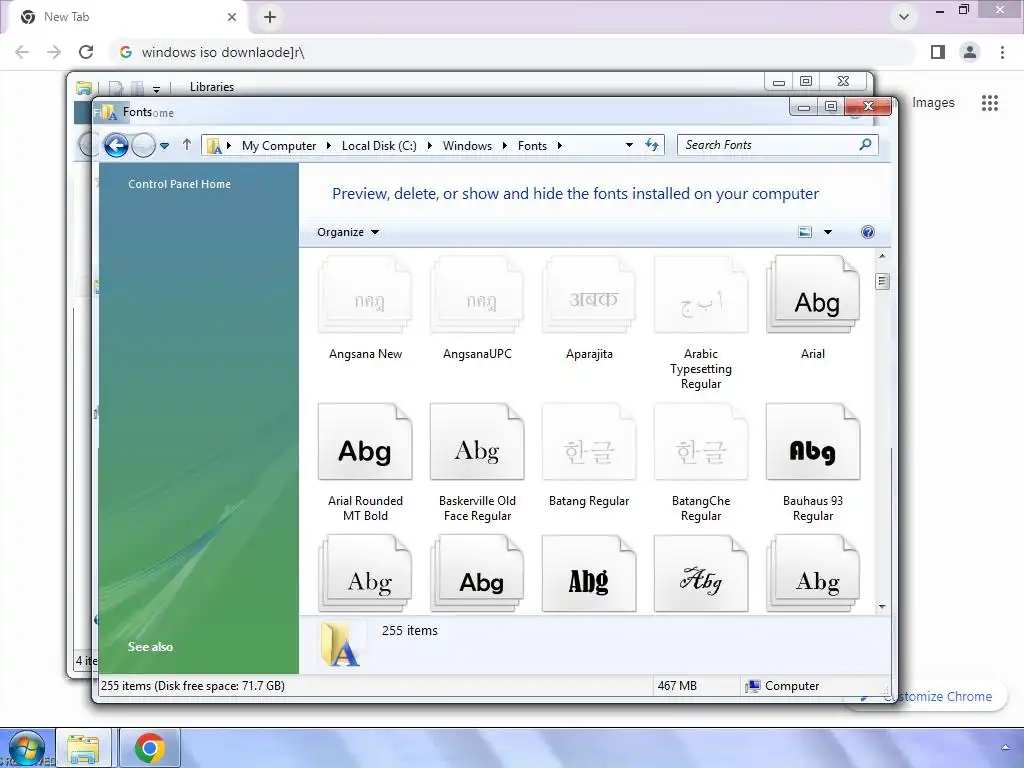
Task: Expand Local Disk (C:) breadcrumb arrow
Action: tap(429, 146)
